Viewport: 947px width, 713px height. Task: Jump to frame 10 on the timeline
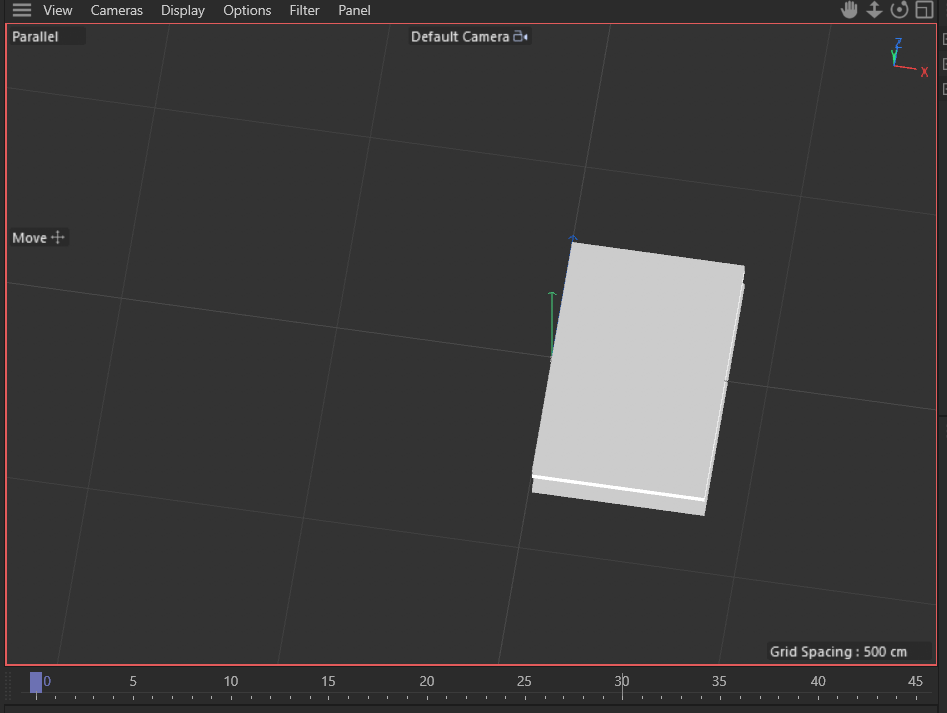[x=231, y=681]
